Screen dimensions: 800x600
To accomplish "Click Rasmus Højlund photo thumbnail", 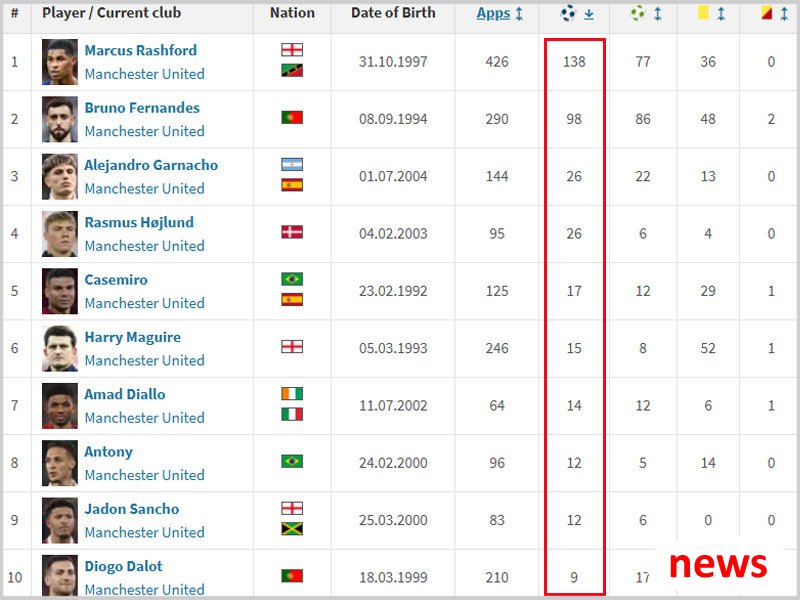I will (x=60, y=234).
